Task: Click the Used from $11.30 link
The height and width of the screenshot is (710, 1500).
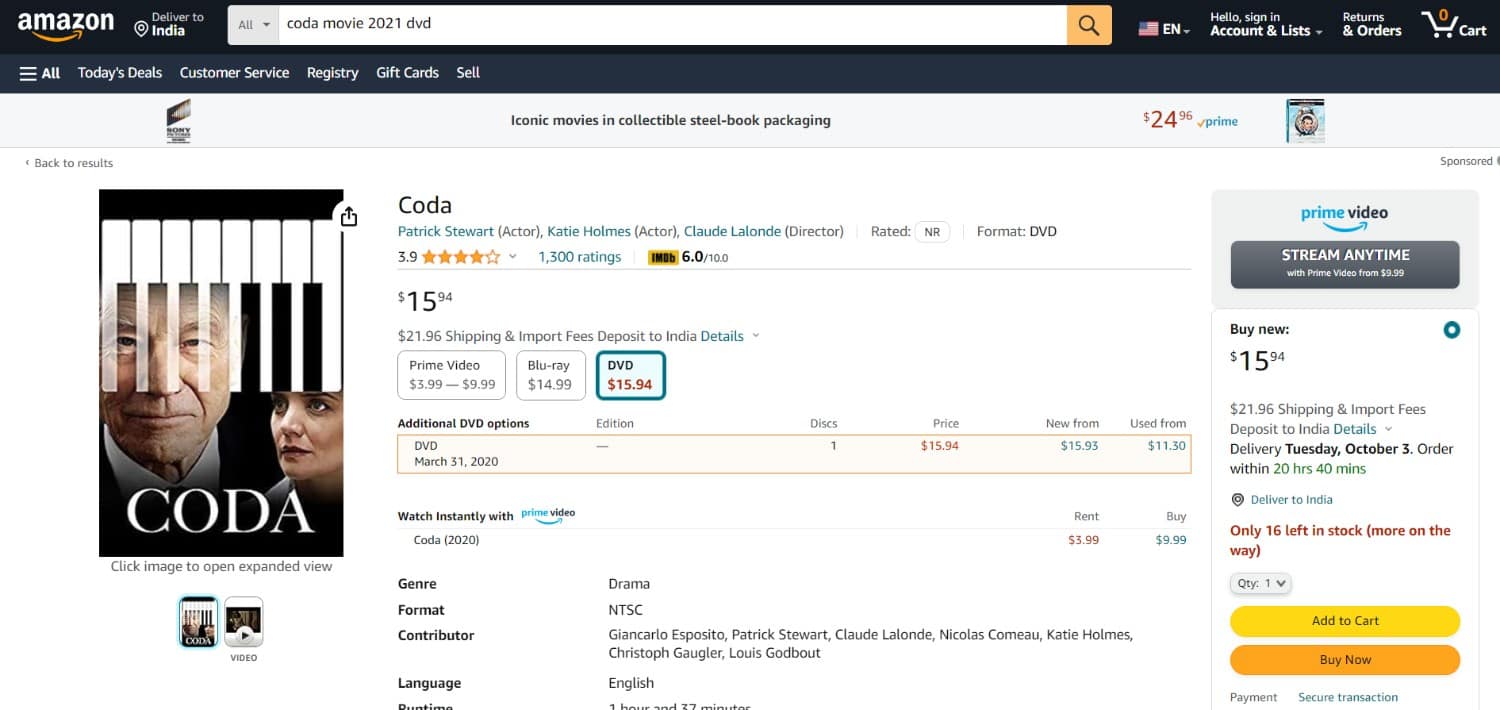Action: point(1166,446)
